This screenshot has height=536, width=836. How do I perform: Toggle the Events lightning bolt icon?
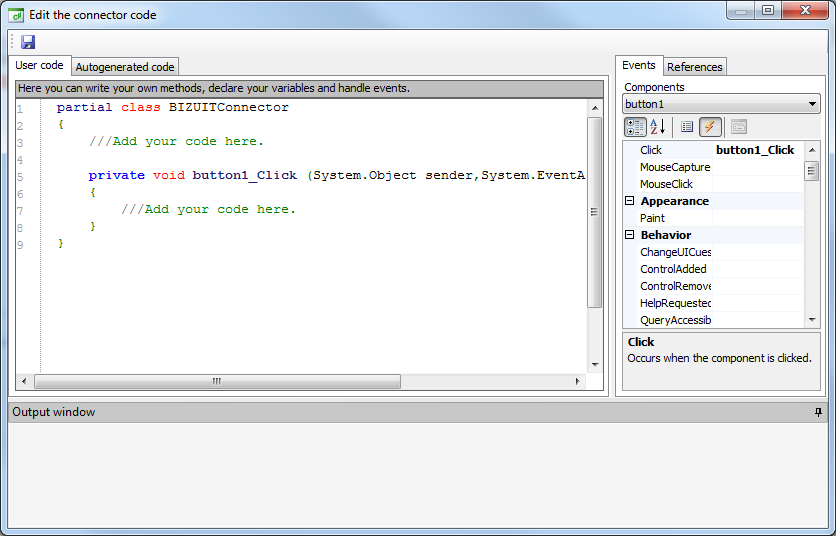(710, 127)
